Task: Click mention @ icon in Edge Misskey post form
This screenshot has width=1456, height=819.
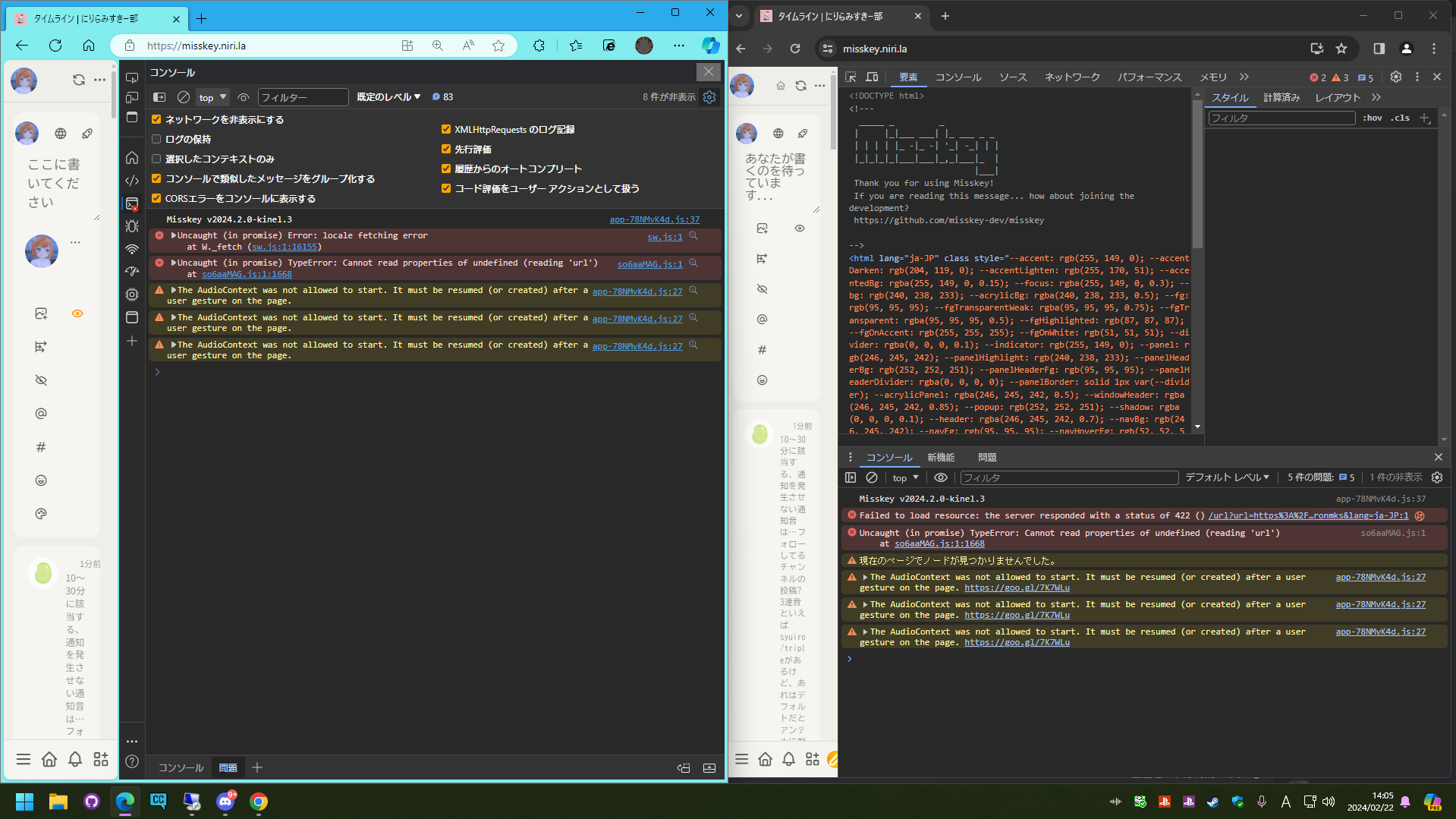Action: click(41, 414)
